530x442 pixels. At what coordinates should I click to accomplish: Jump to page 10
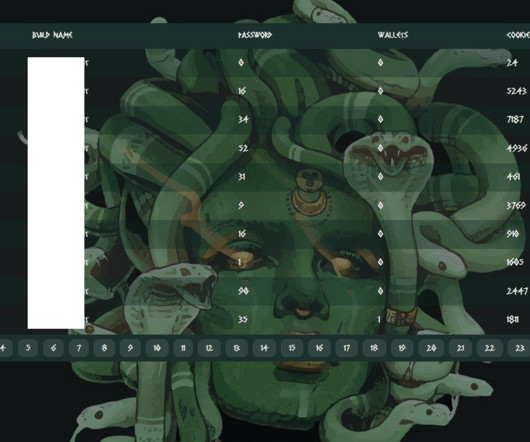157,348
